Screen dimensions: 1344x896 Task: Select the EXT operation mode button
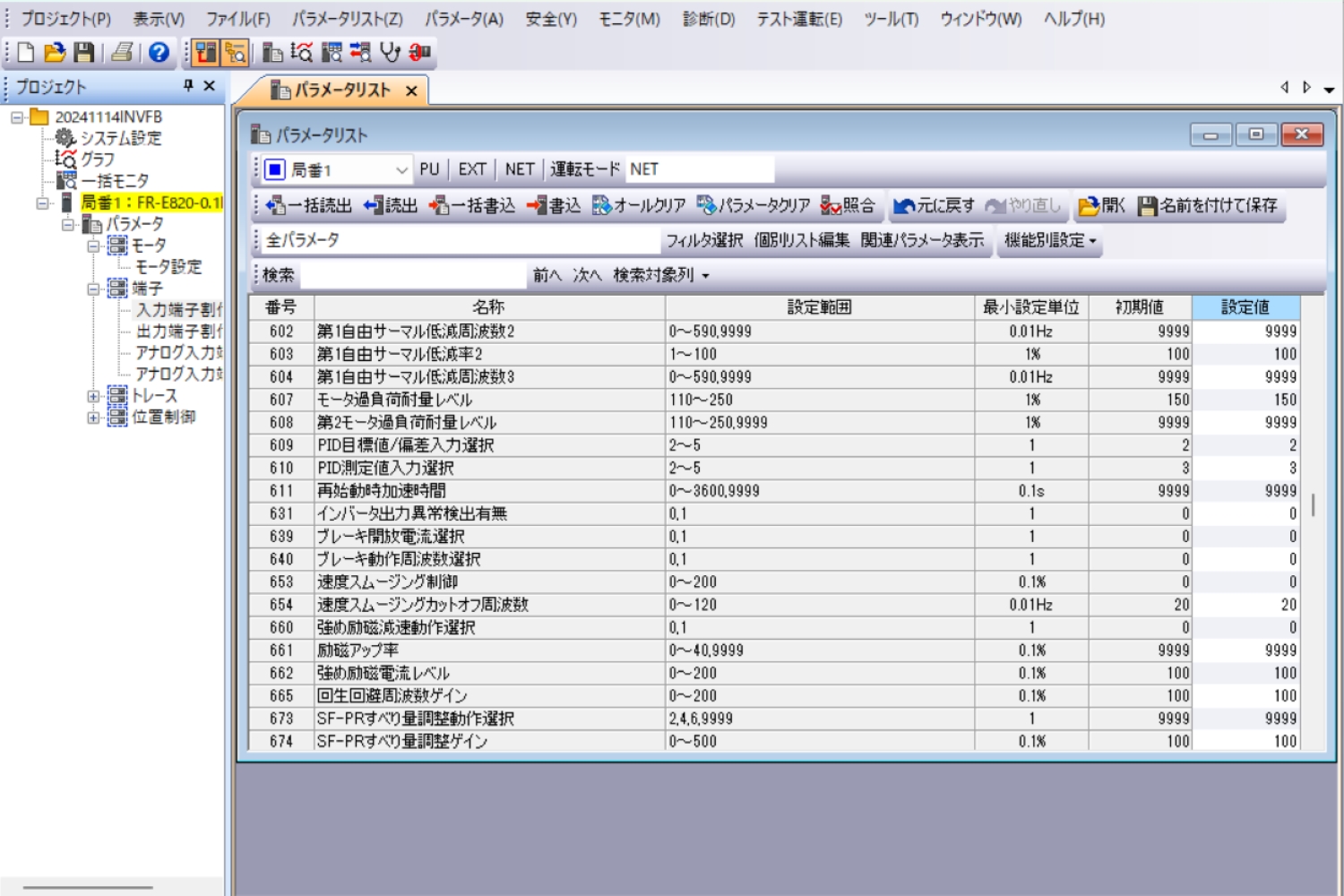(472, 169)
